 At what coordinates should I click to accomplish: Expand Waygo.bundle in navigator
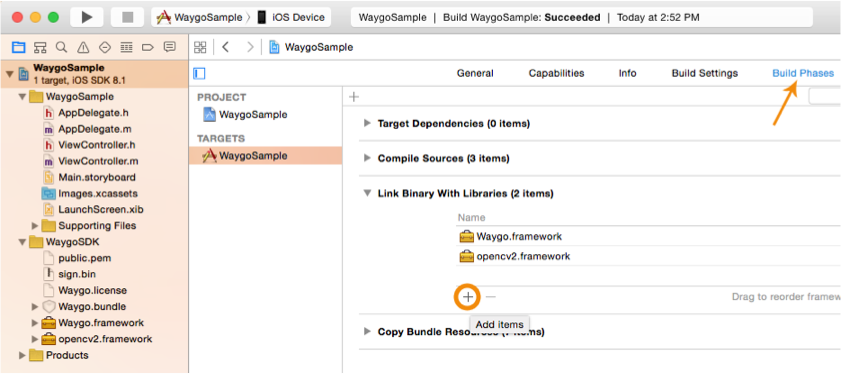coord(35,307)
